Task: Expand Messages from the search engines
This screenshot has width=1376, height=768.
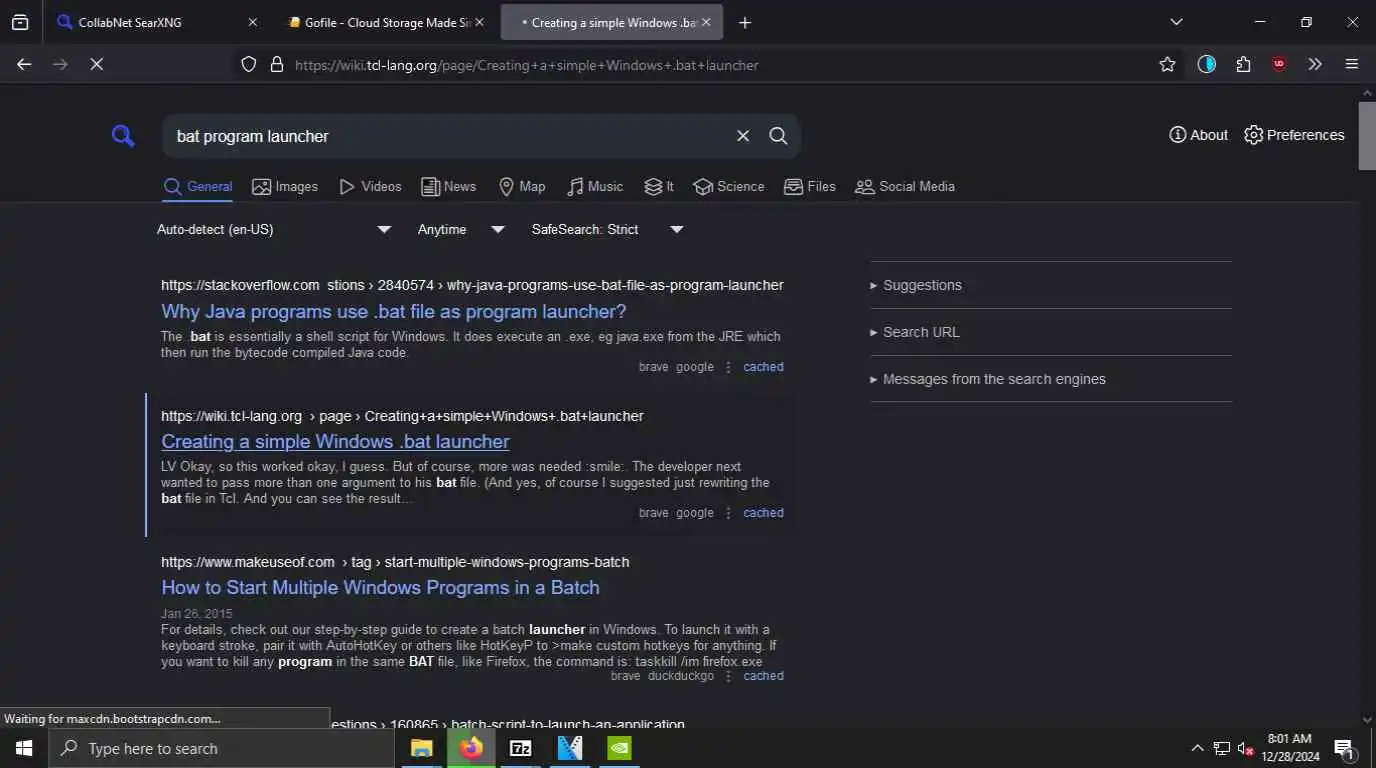Action: point(1051,379)
